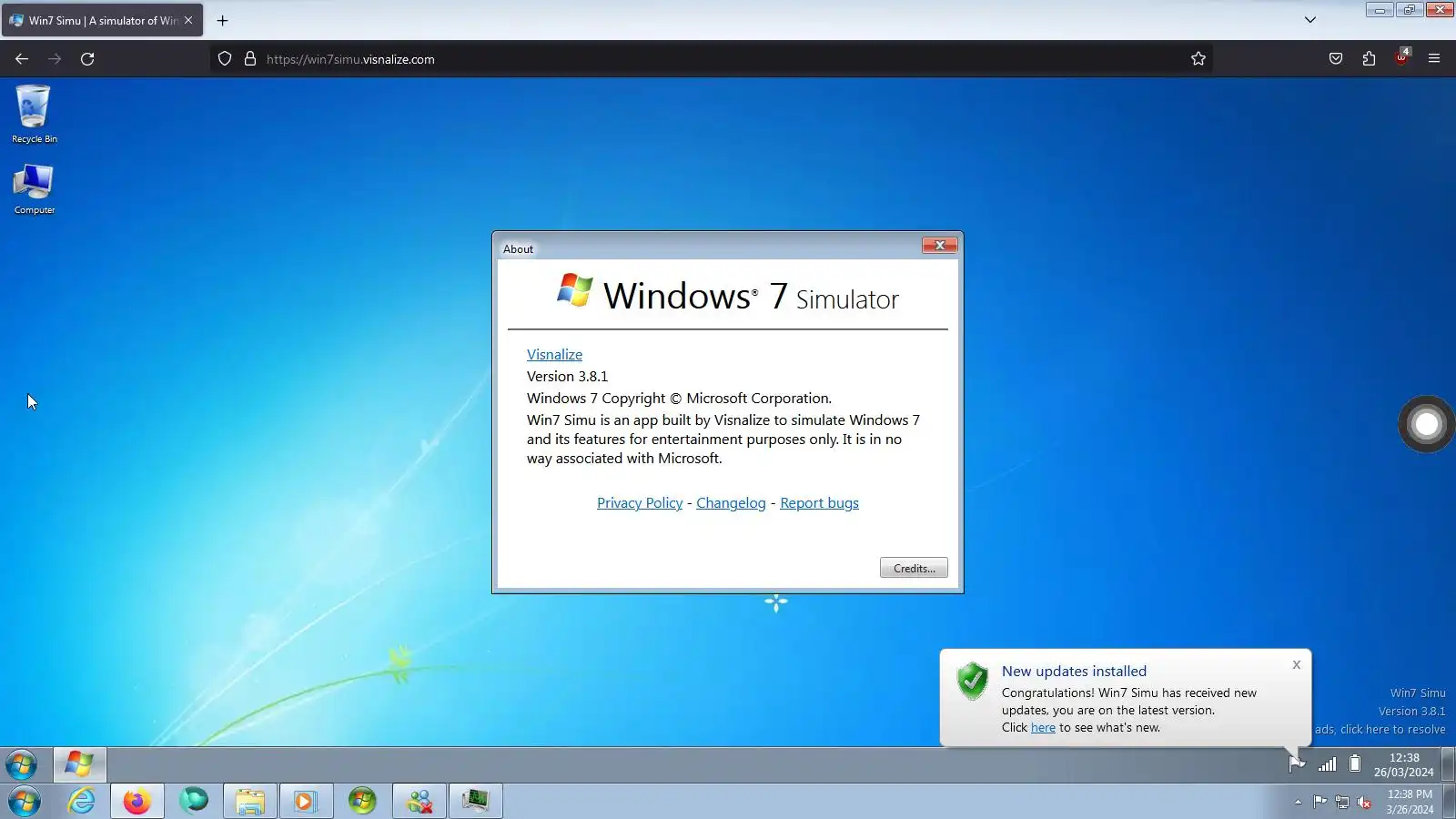1456x819 pixels.
Task: Click 'here' link in update notification
Action: pos(1043,728)
